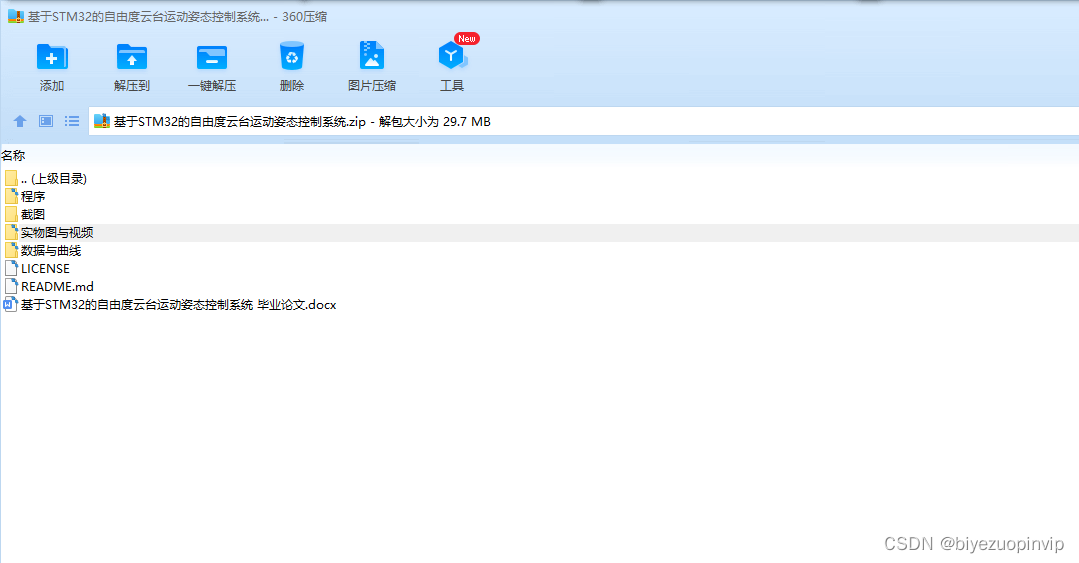Click the file icon beside README.md
1079x563 pixels.
pos(11,286)
